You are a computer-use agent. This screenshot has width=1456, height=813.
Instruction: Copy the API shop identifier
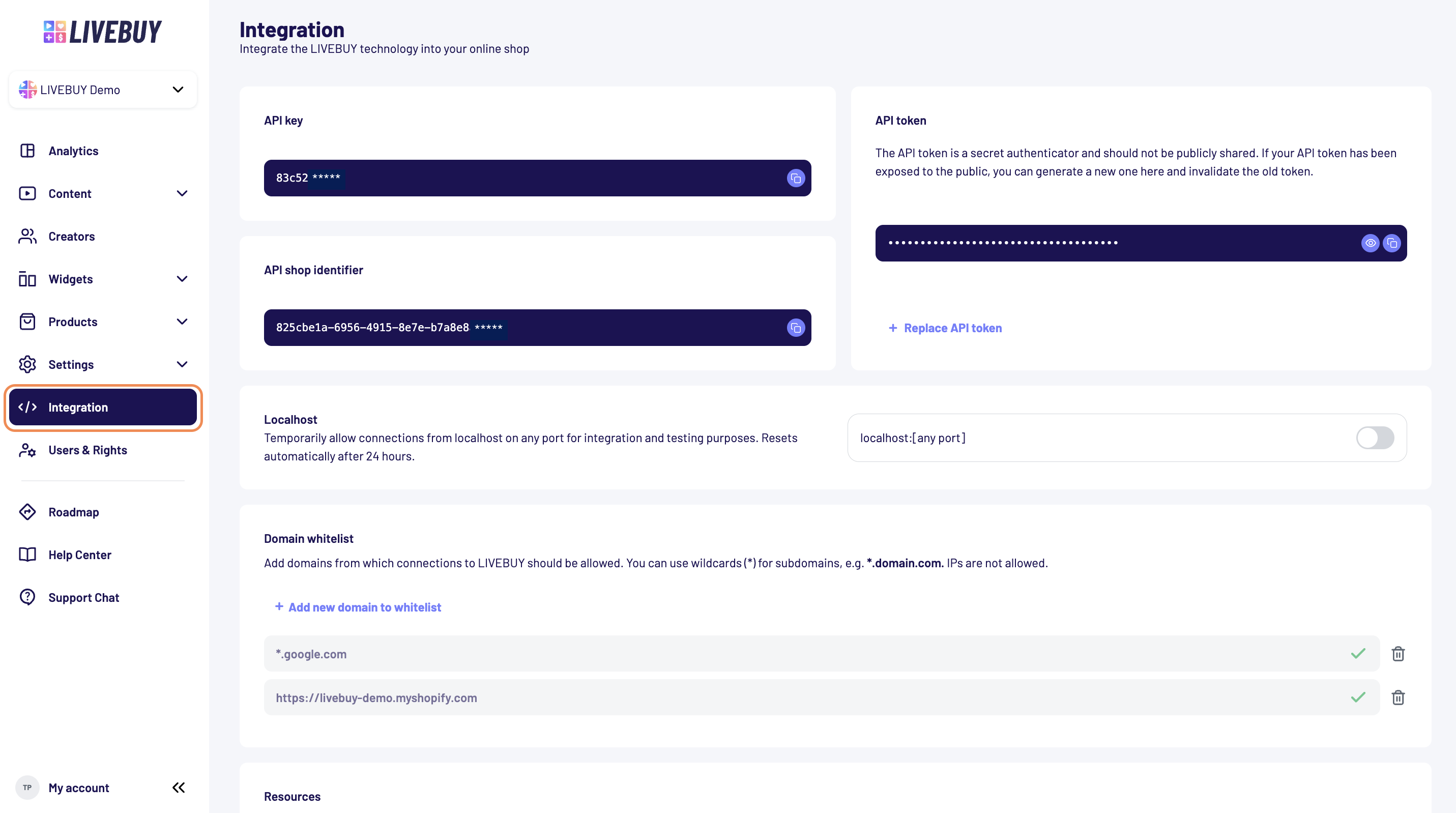pos(795,328)
